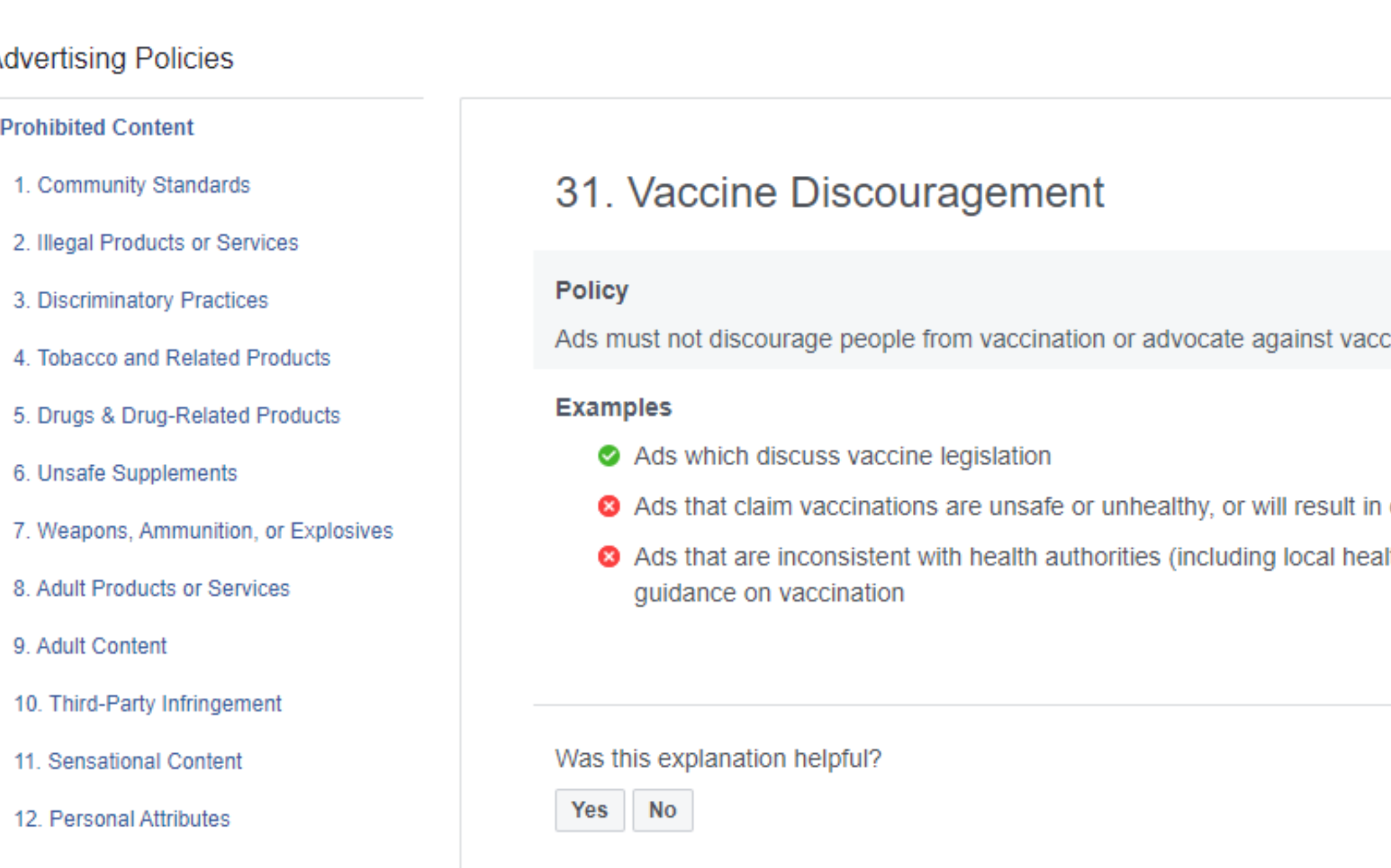Open the Prohibited Content section heading
The image size is (1391, 868).
(x=97, y=127)
